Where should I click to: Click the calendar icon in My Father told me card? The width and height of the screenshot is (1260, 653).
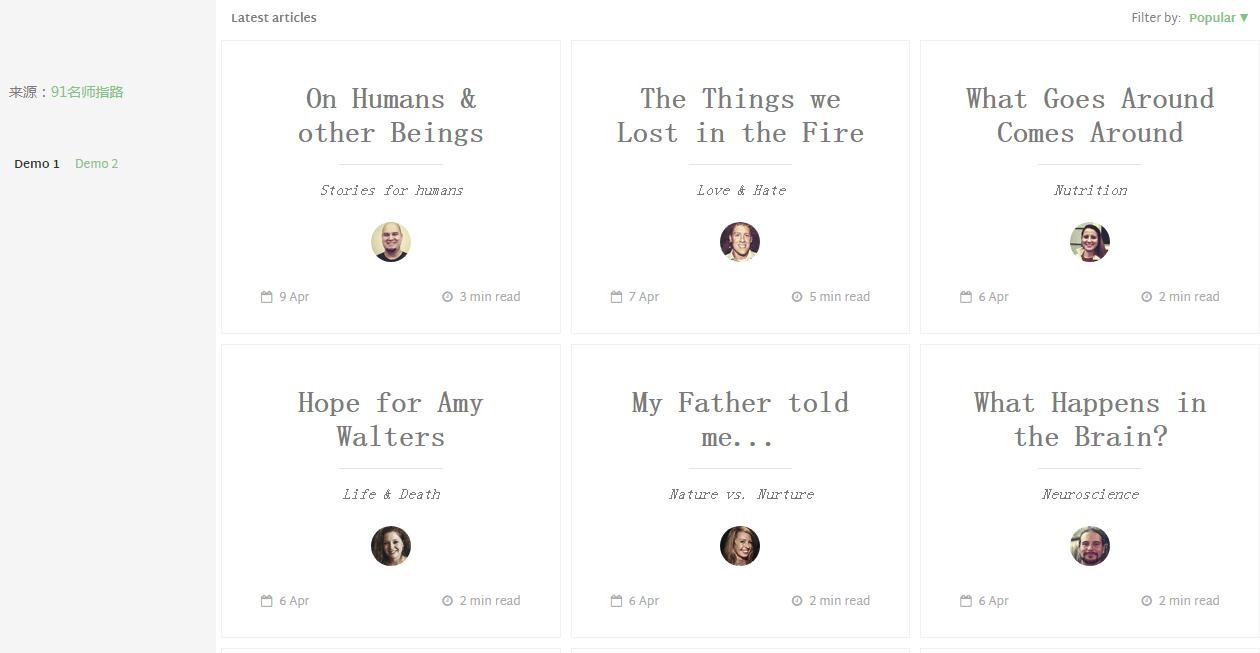616,601
